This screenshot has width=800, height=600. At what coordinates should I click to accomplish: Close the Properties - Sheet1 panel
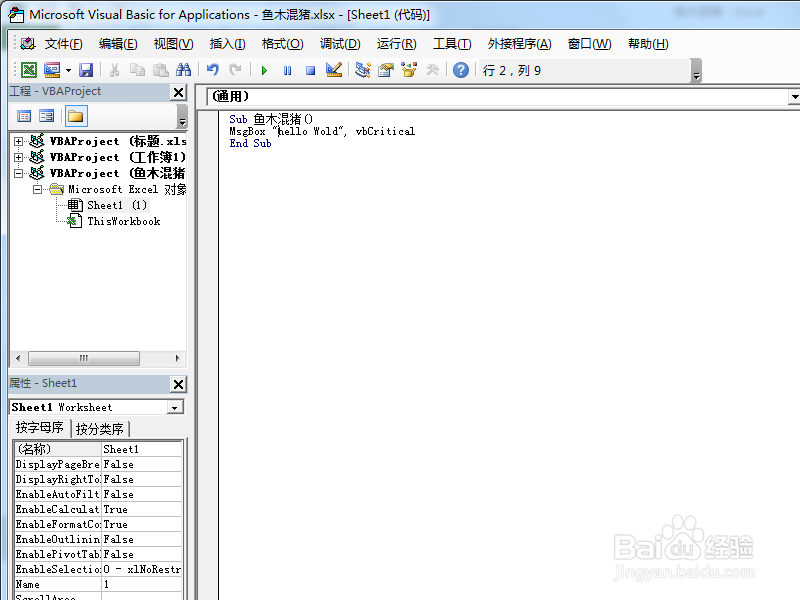[178, 384]
